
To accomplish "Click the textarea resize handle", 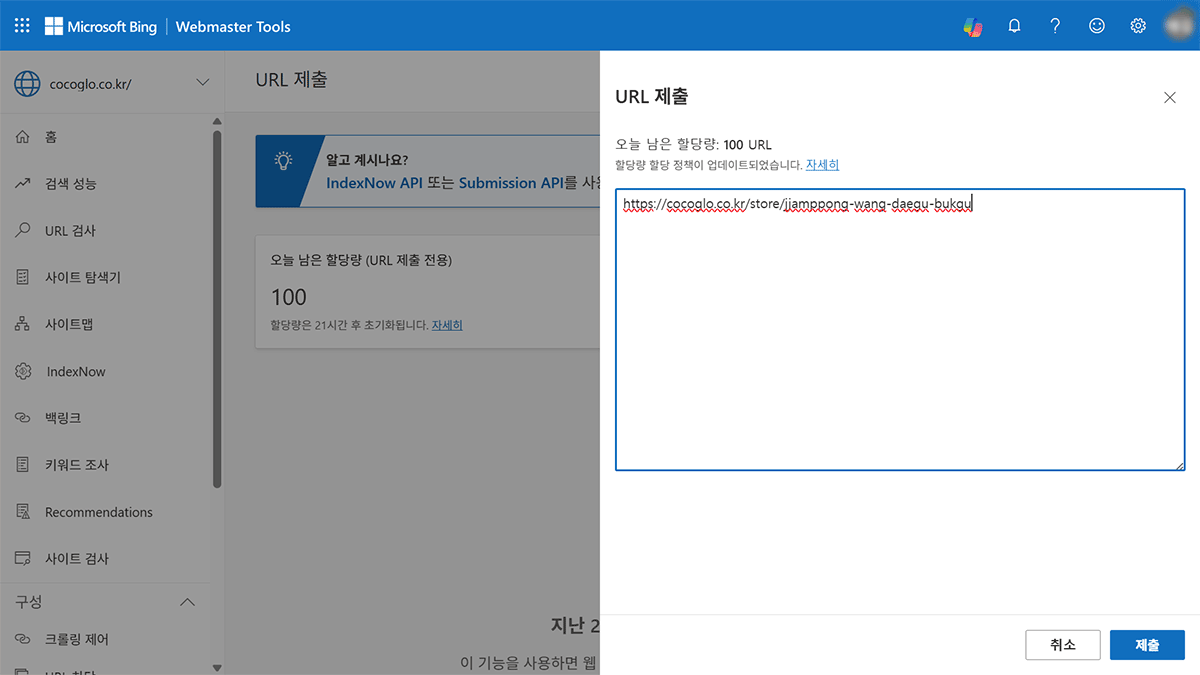I will [x=1179, y=464].
